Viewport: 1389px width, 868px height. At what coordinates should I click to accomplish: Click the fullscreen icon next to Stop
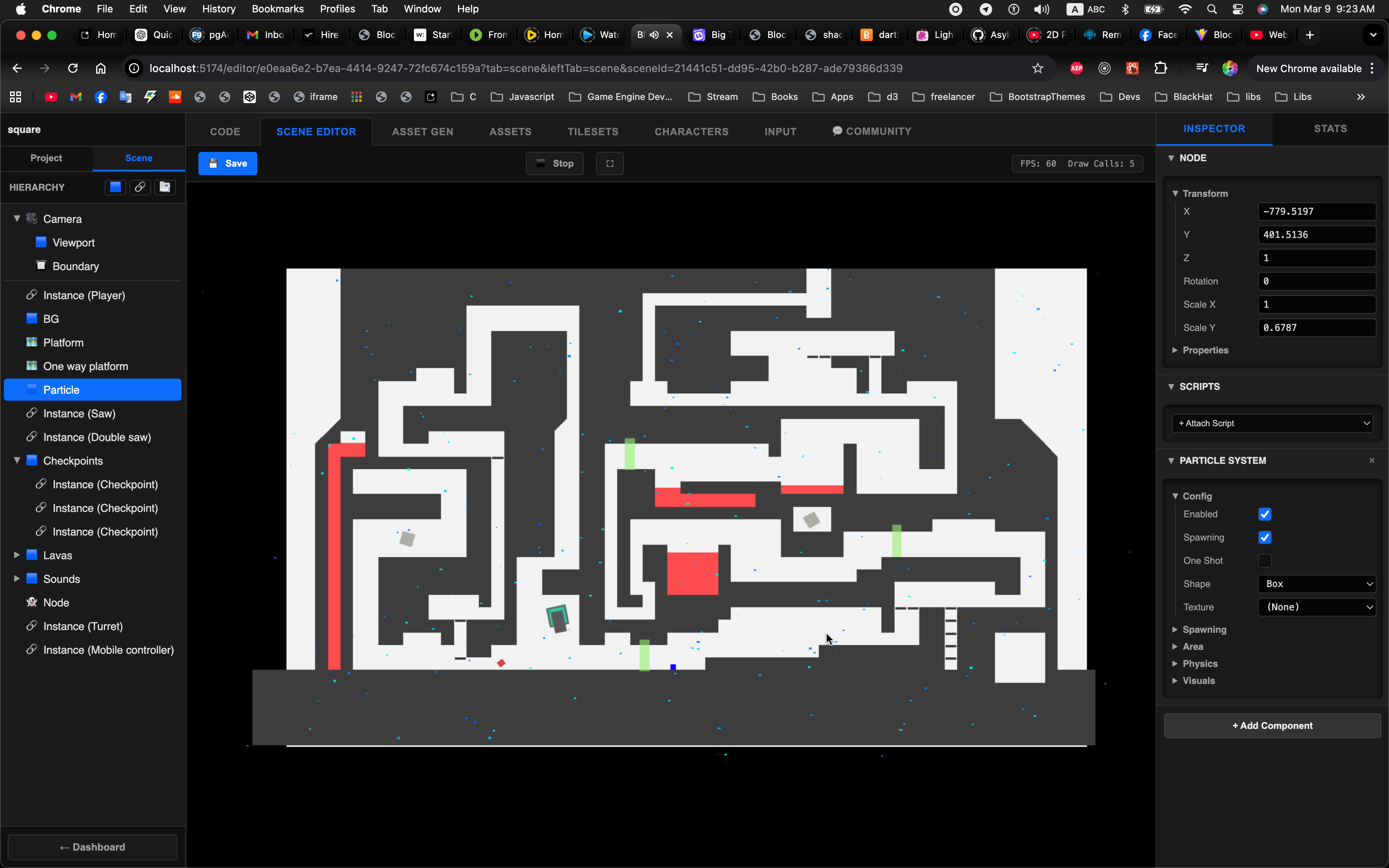click(610, 164)
